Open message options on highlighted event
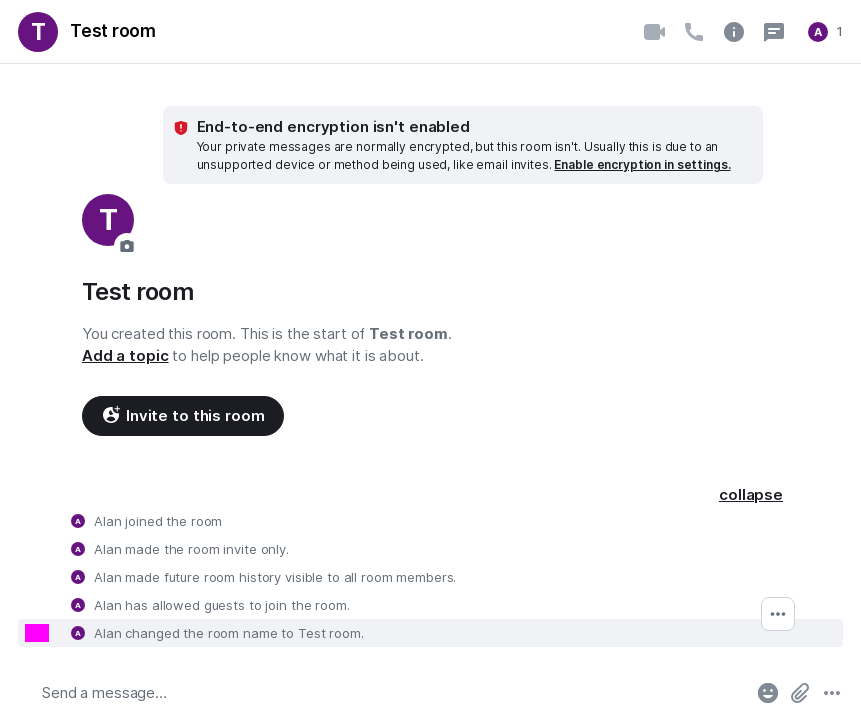The image size is (861, 720). [x=778, y=614]
